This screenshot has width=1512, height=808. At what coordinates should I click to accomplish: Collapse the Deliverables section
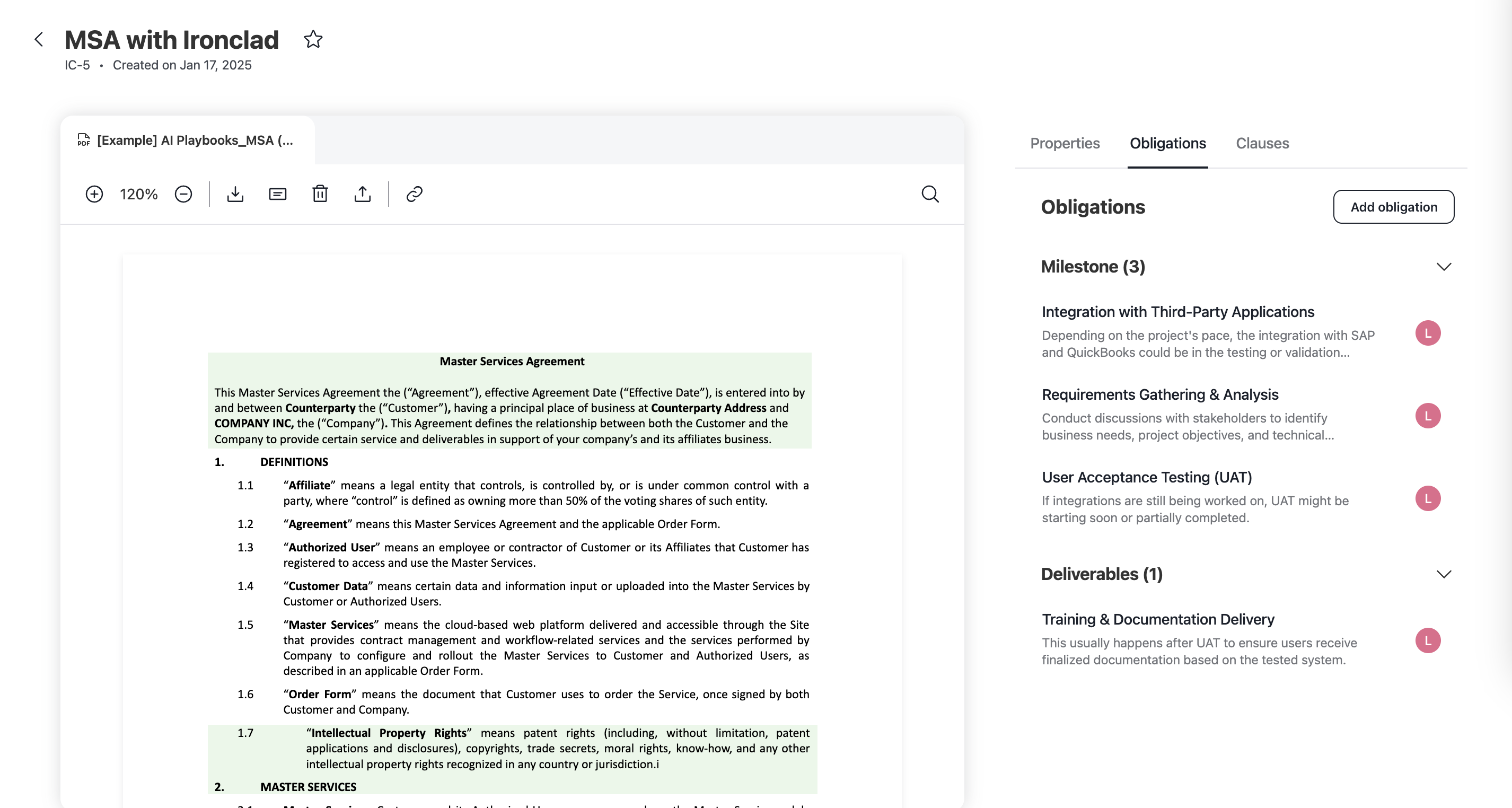tap(1443, 575)
